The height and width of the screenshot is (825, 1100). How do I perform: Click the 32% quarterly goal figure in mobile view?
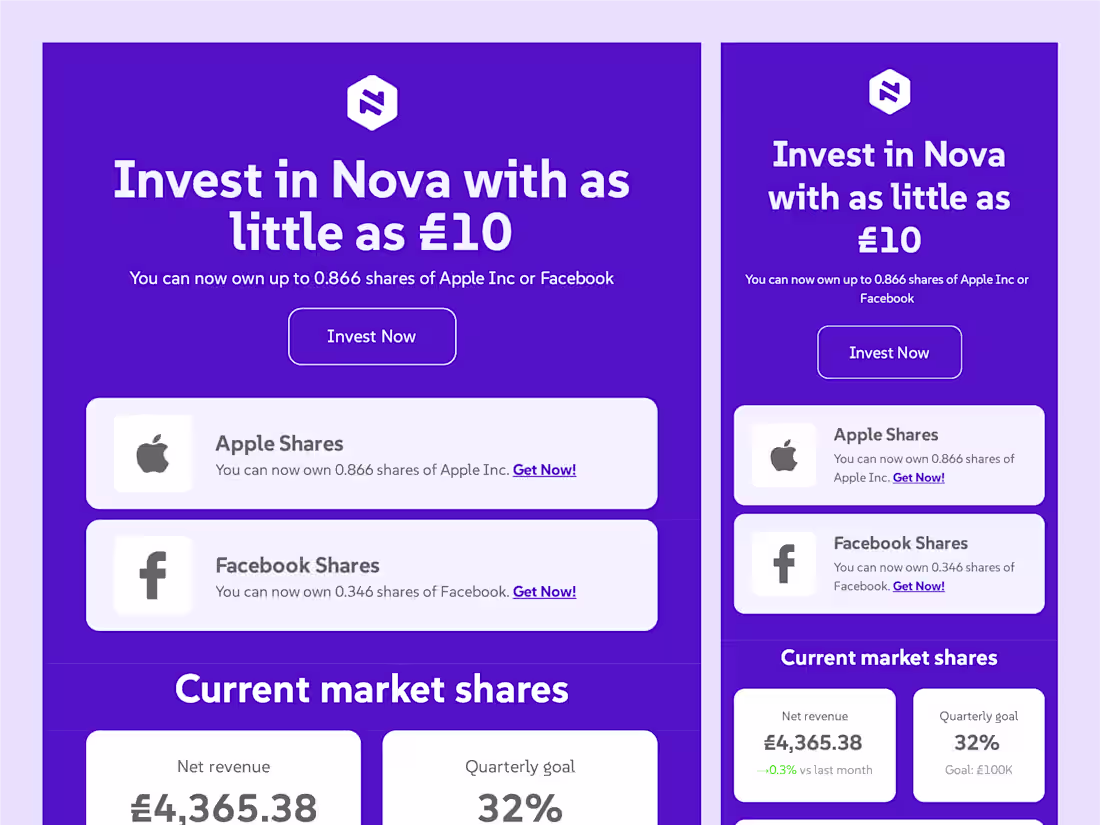[978, 742]
